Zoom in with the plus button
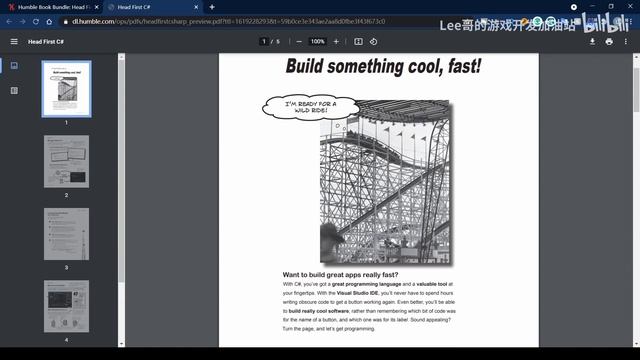The width and height of the screenshot is (640, 360). 336,42
